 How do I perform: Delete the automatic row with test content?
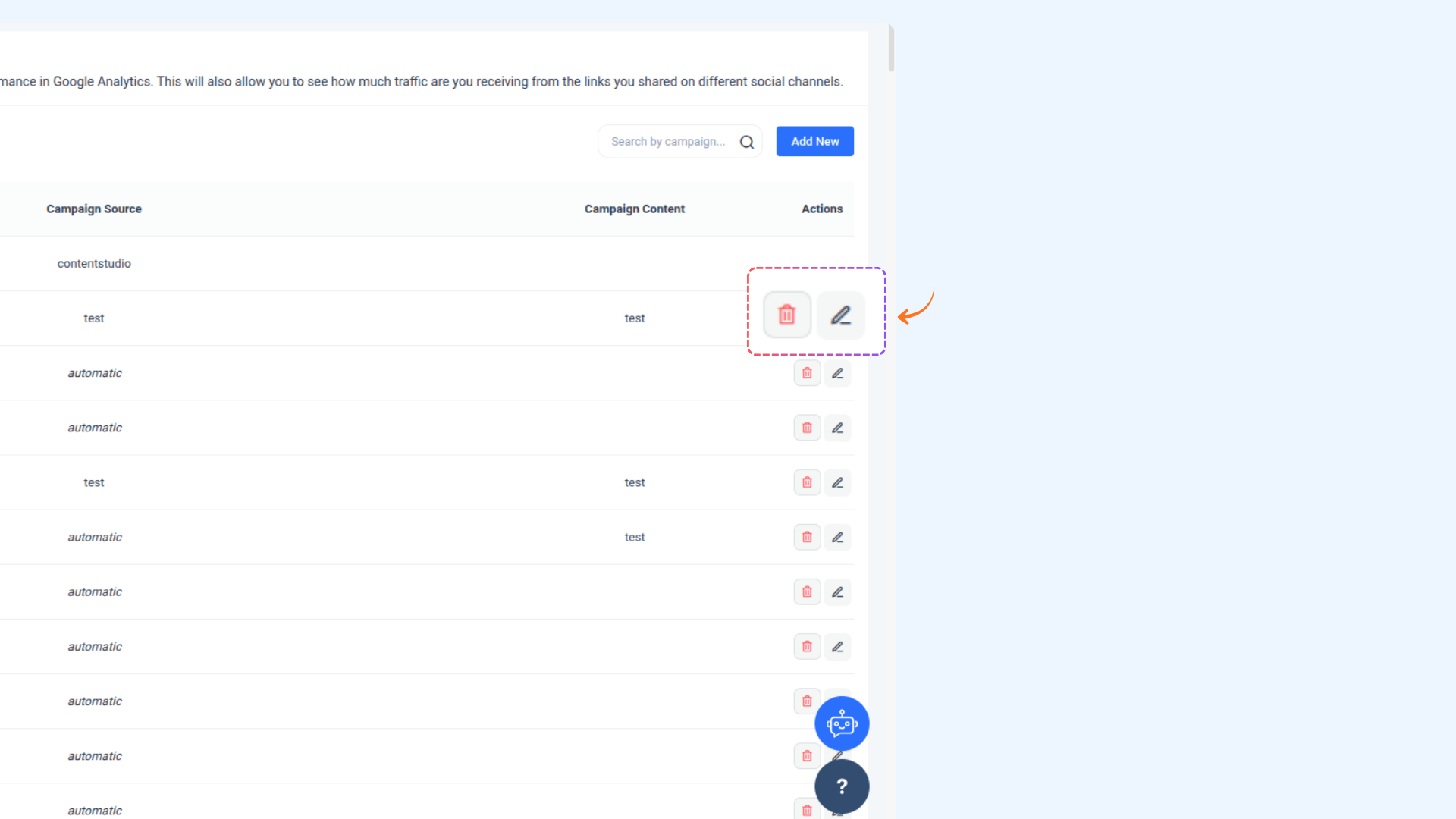click(x=807, y=537)
